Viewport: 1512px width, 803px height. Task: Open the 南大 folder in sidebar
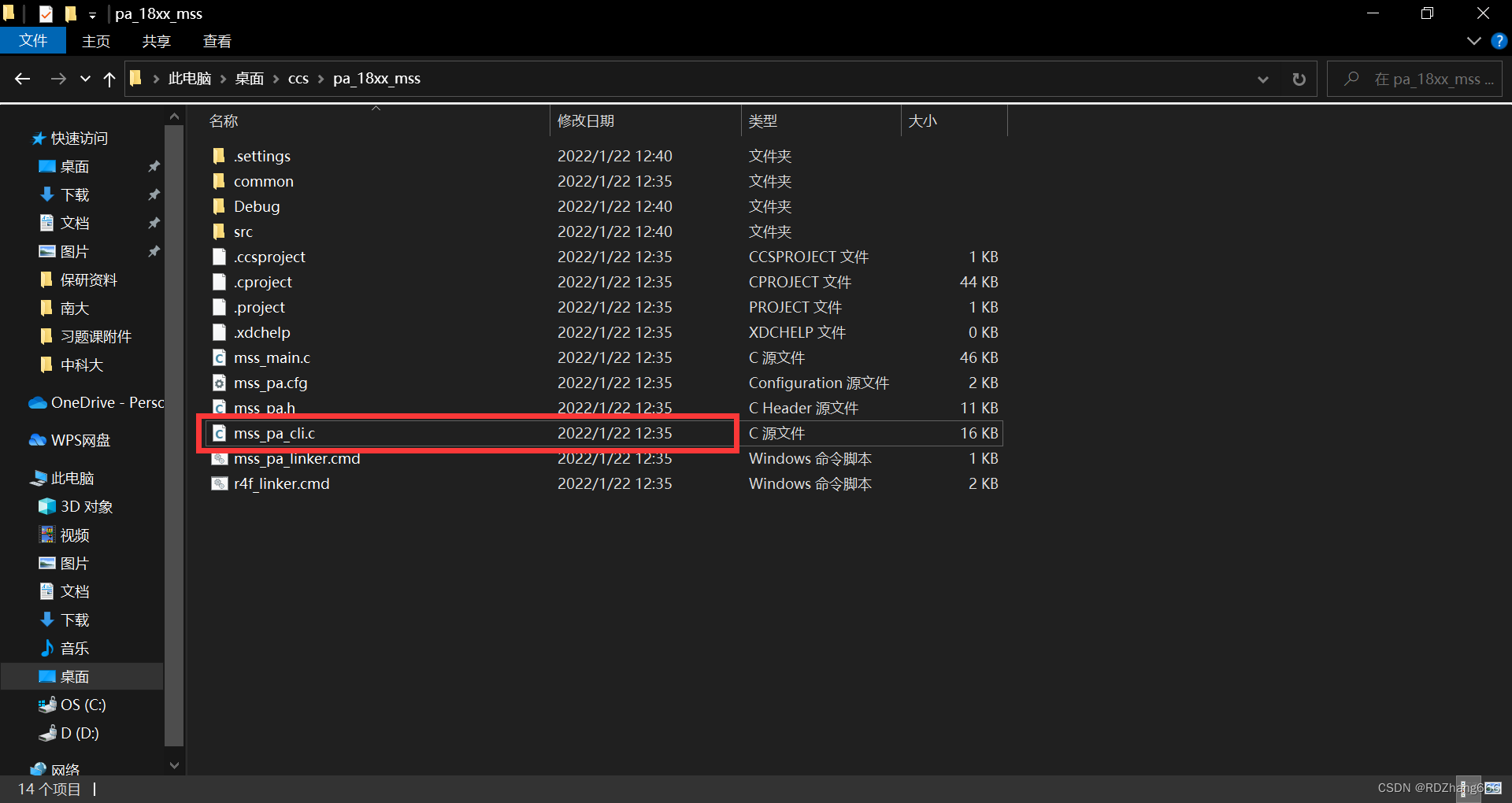pos(74,309)
